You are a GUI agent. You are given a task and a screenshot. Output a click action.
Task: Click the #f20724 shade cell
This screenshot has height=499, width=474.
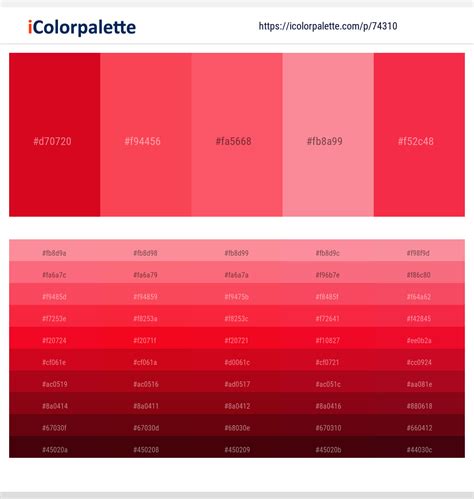click(x=55, y=338)
